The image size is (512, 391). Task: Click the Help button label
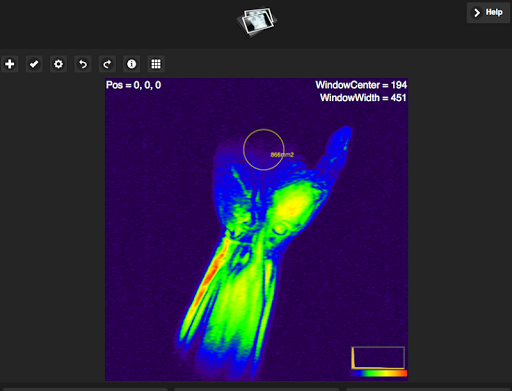[494, 12]
